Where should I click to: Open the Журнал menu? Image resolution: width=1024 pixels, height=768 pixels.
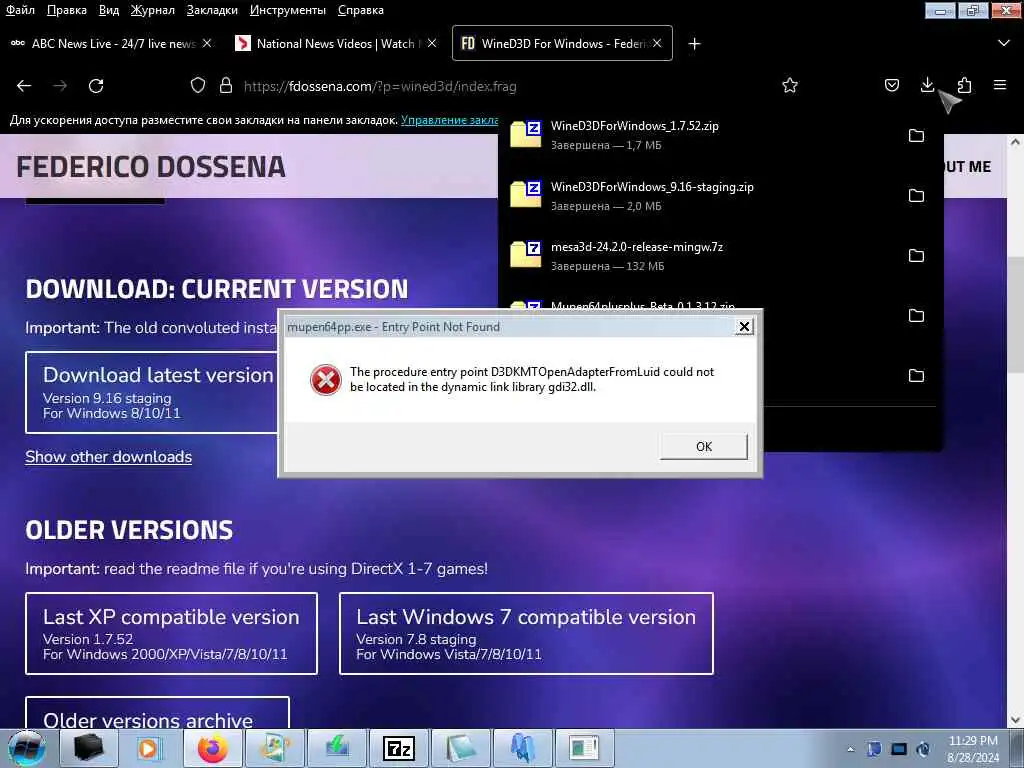[x=152, y=10]
